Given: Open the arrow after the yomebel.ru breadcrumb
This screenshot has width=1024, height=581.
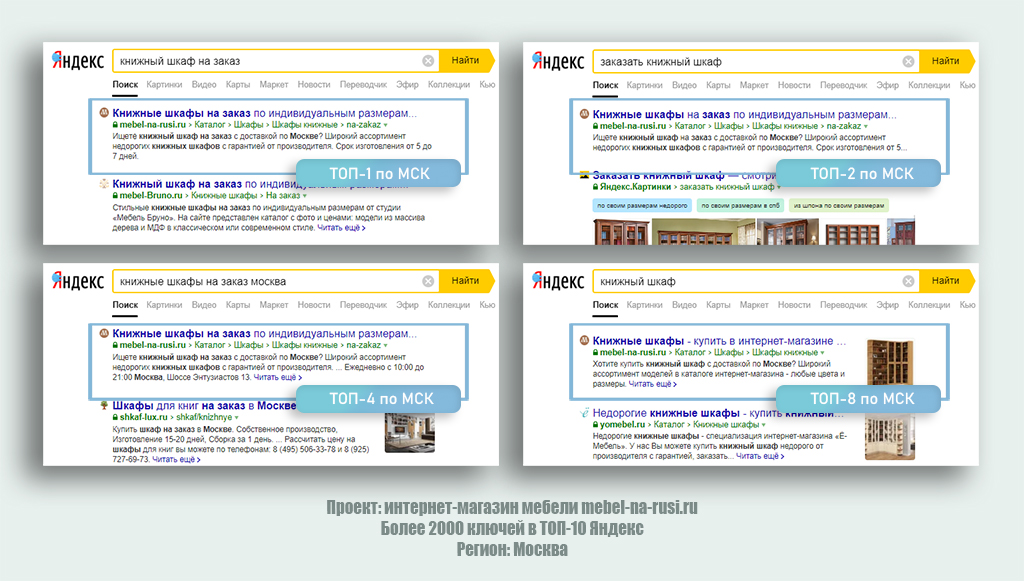Looking at the screenshot, I should (x=763, y=425).
